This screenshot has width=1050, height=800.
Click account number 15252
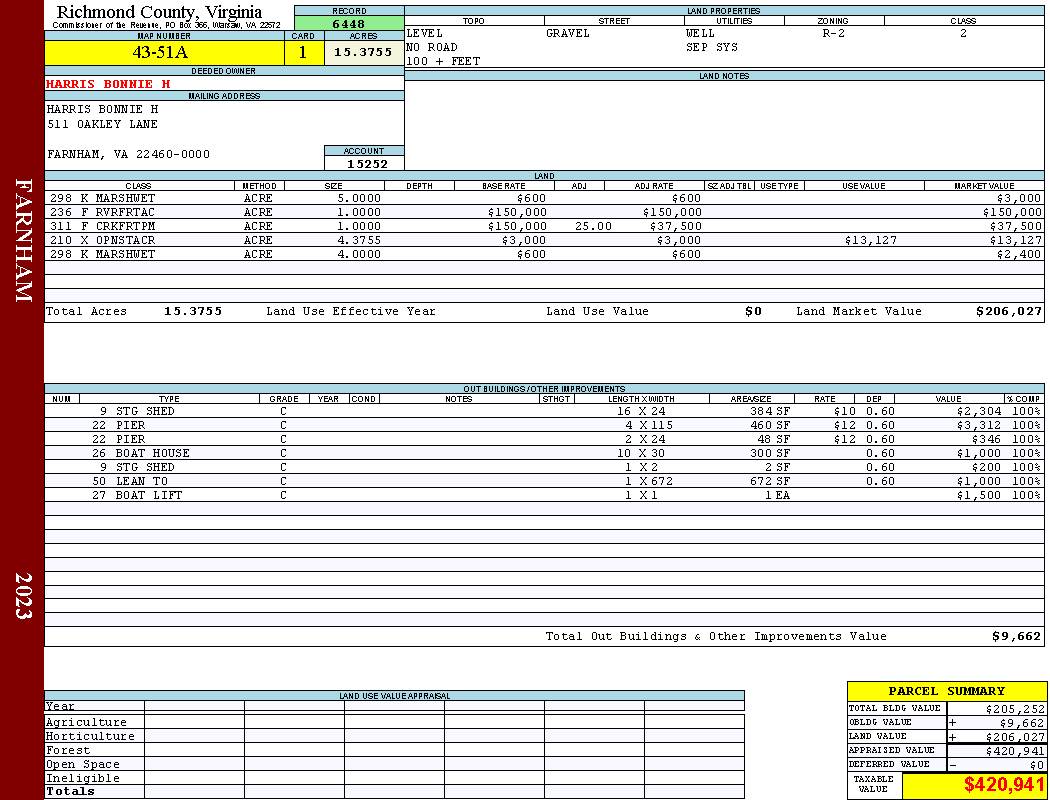[x=367, y=164]
